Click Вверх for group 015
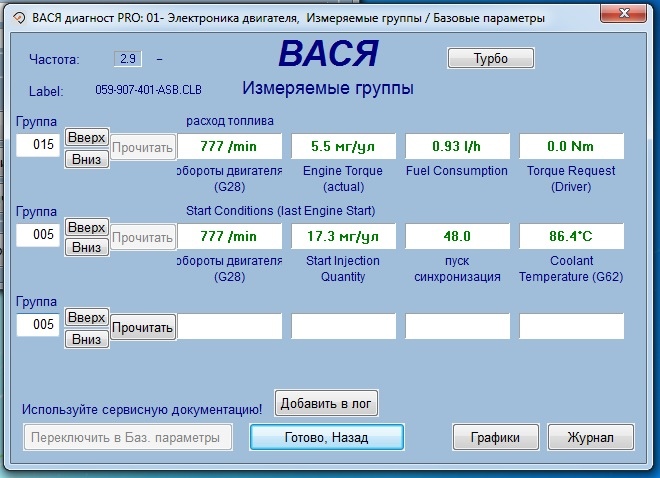 (87, 137)
